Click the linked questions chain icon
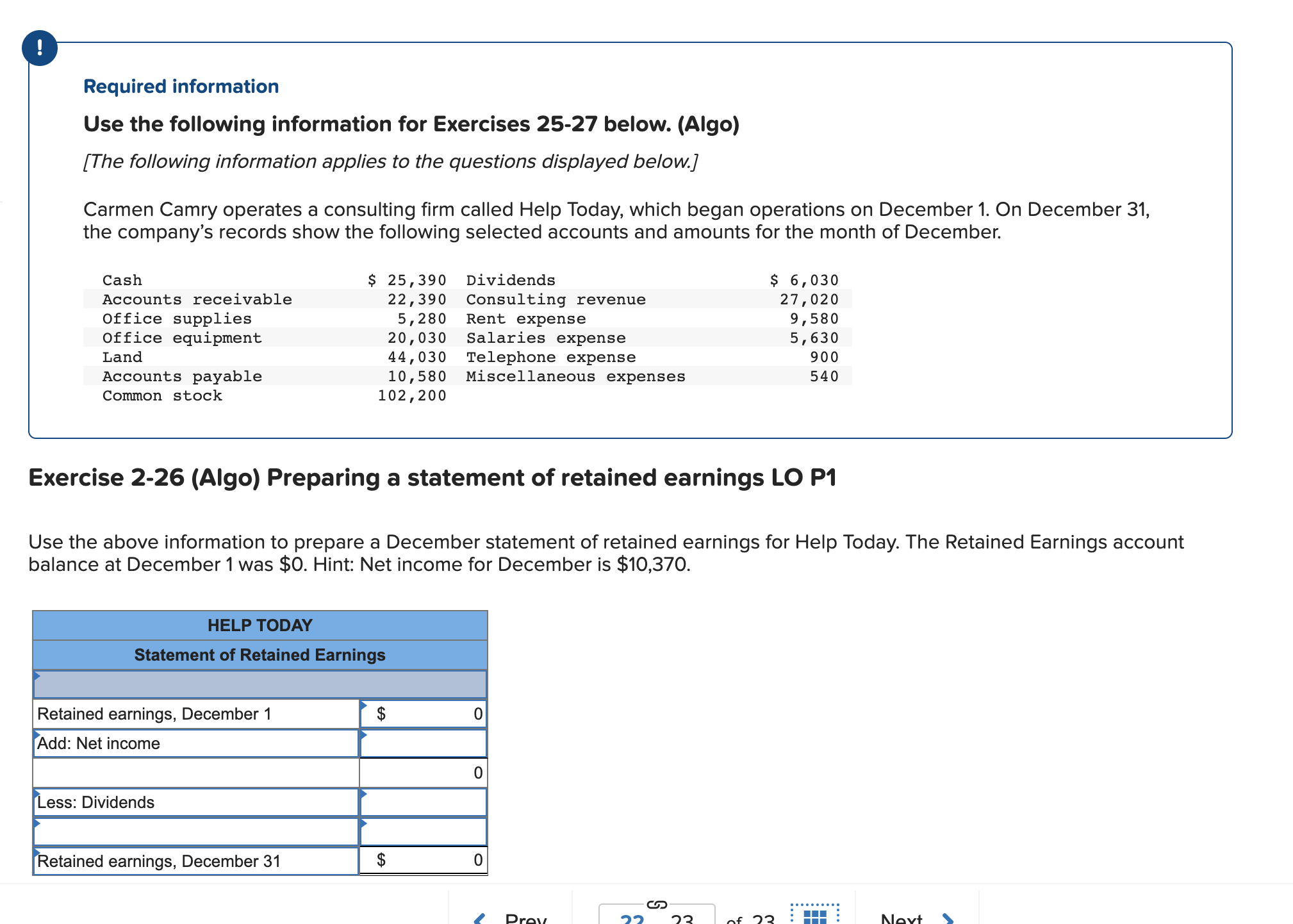1293x924 pixels. pyautogui.click(x=657, y=904)
